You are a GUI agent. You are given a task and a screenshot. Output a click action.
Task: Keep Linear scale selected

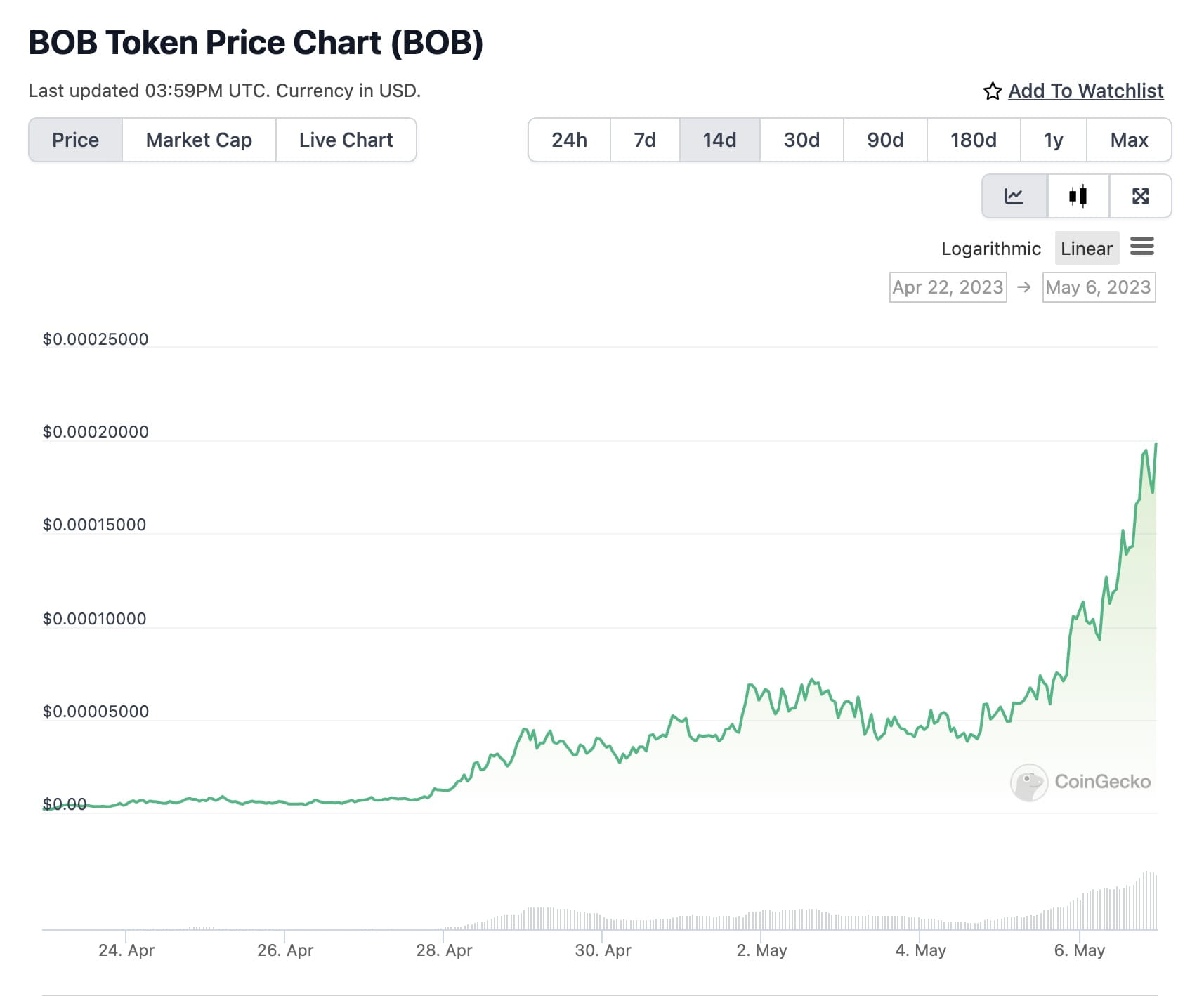pyautogui.click(x=1087, y=248)
